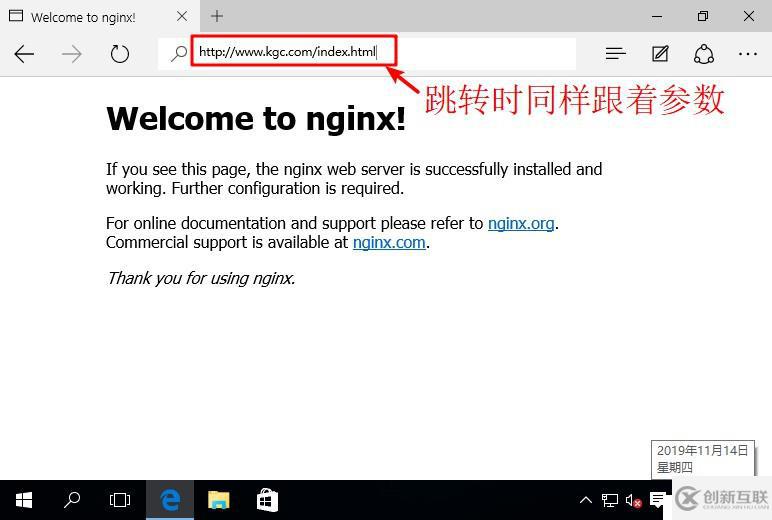772x520 pixels.
Task: Close the Edge browser window
Action: click(749, 16)
